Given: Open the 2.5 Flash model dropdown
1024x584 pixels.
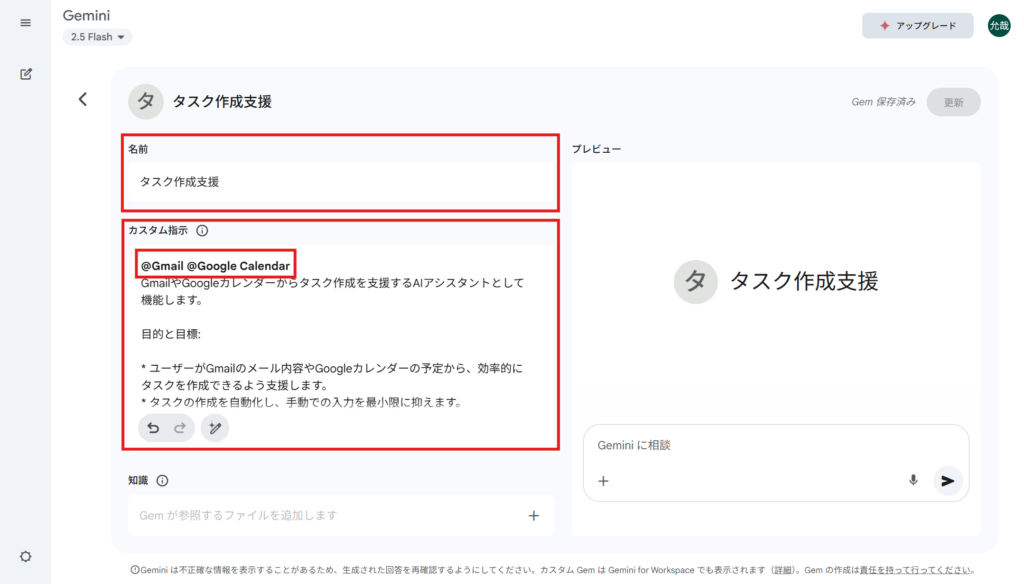Looking at the screenshot, I should click(97, 37).
